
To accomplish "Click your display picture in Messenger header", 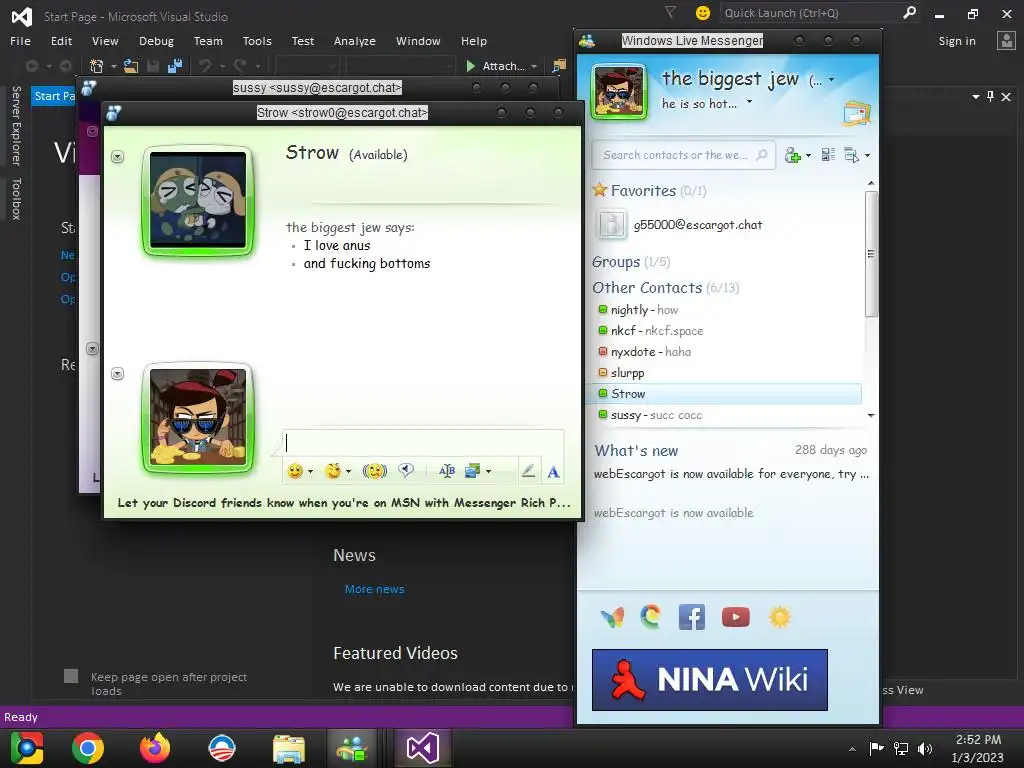I will (x=618, y=91).
